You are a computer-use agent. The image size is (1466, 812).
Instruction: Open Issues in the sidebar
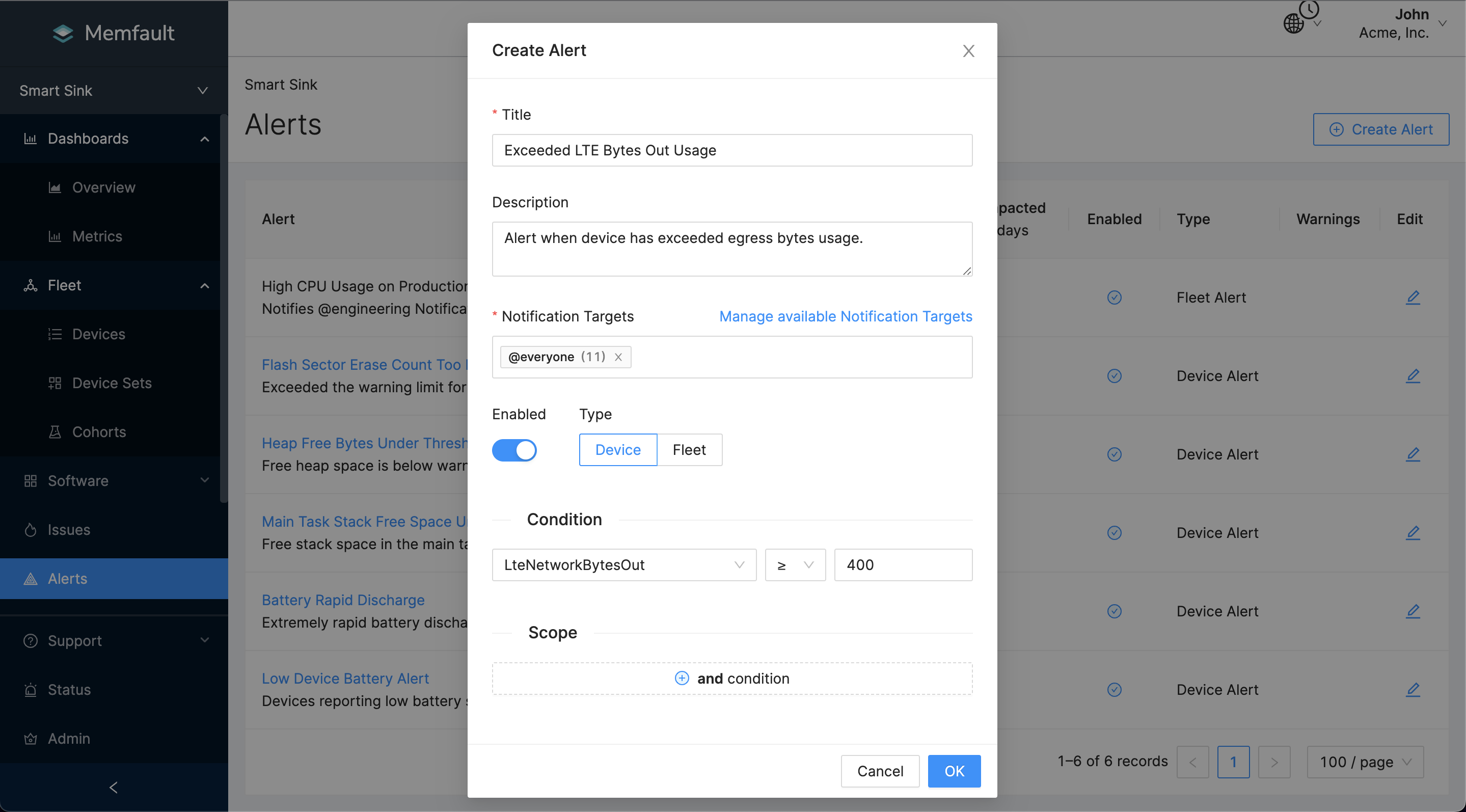(69, 530)
